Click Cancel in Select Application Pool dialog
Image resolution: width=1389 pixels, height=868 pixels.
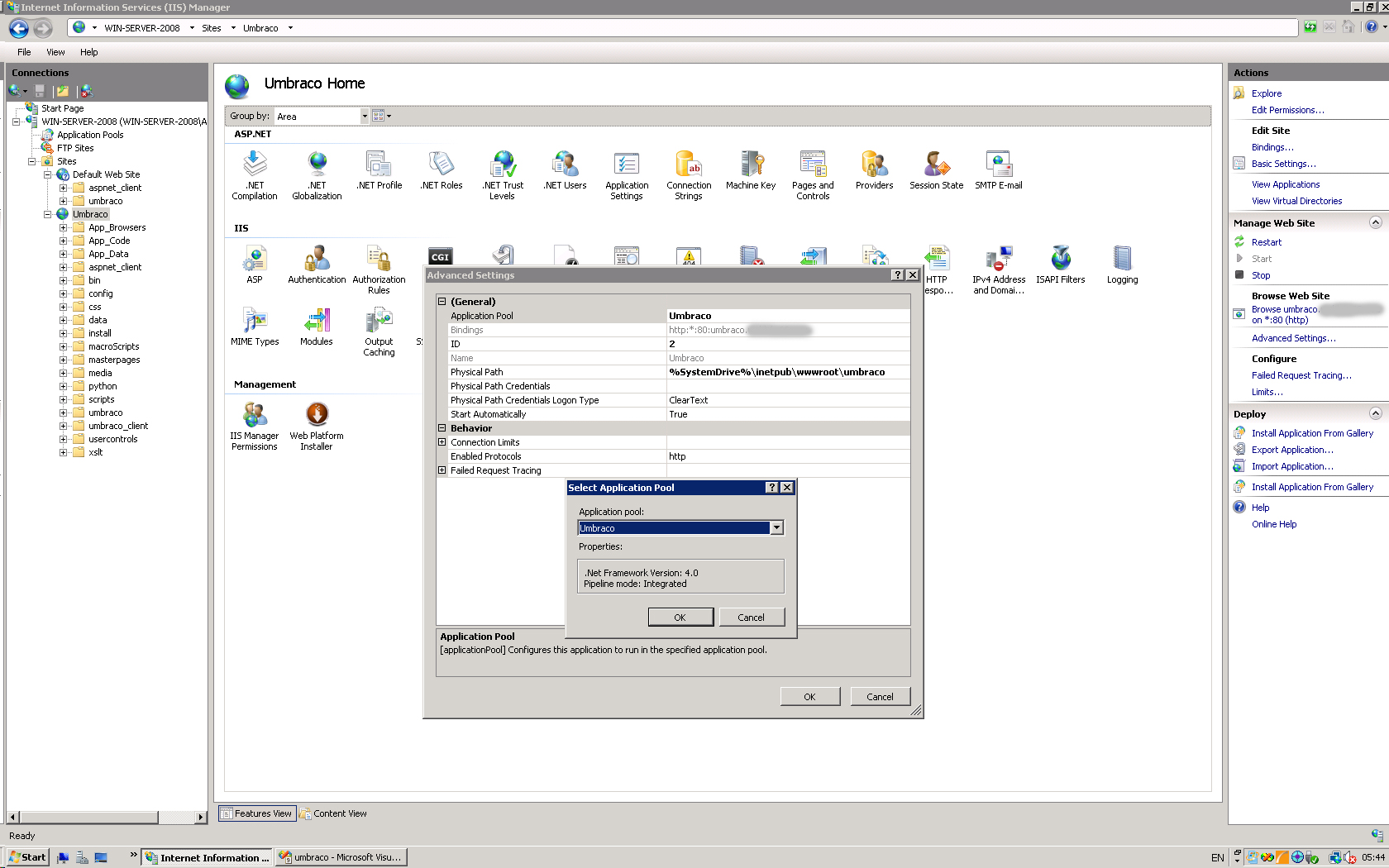(751, 618)
